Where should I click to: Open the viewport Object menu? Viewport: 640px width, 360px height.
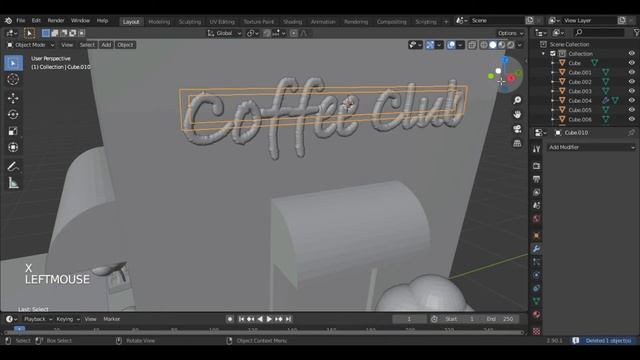pyautogui.click(x=125, y=45)
